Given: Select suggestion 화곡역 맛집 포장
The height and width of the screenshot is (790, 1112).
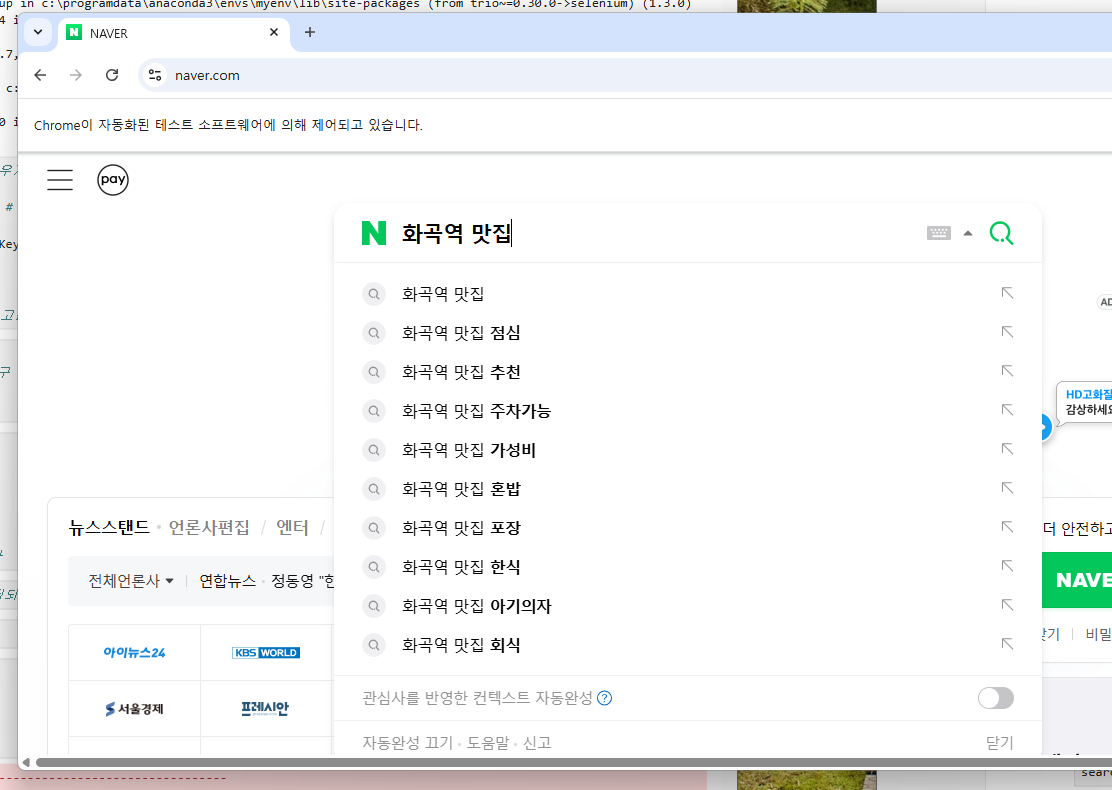Looking at the screenshot, I should point(687,528).
